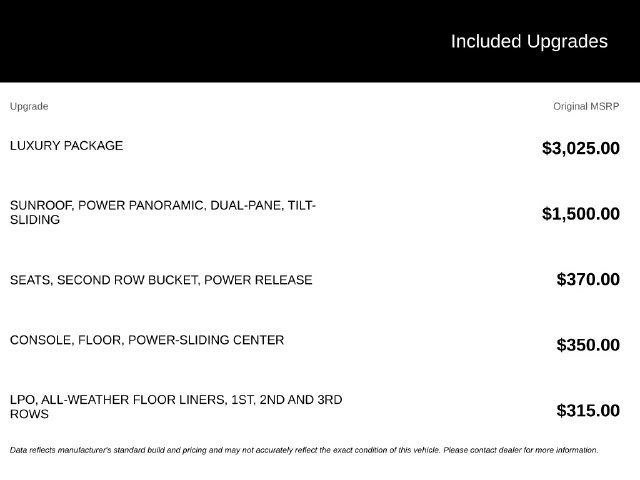Click the $350.00 console price

pyautogui.click(x=588, y=345)
